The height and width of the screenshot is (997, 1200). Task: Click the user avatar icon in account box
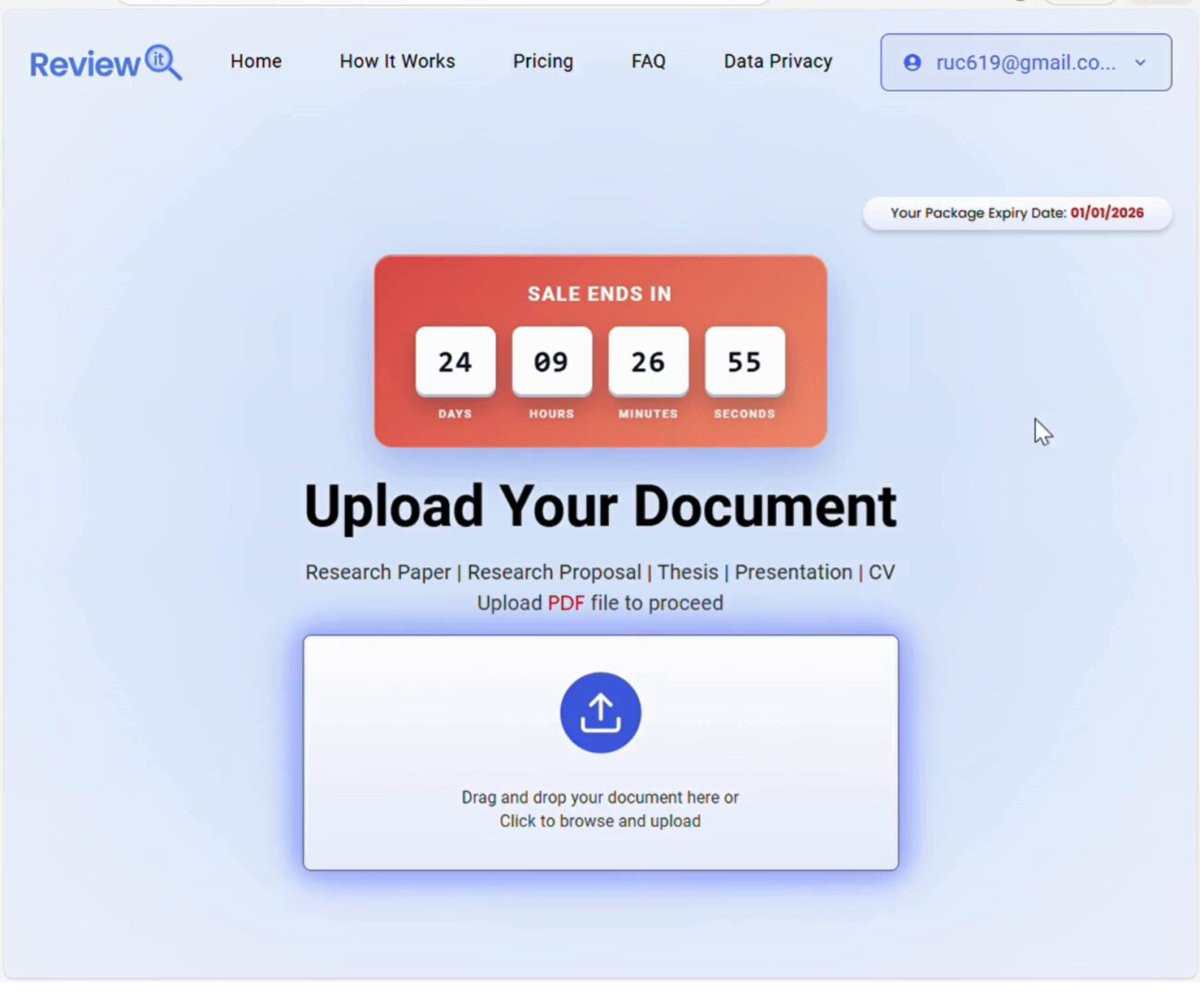[x=912, y=62]
